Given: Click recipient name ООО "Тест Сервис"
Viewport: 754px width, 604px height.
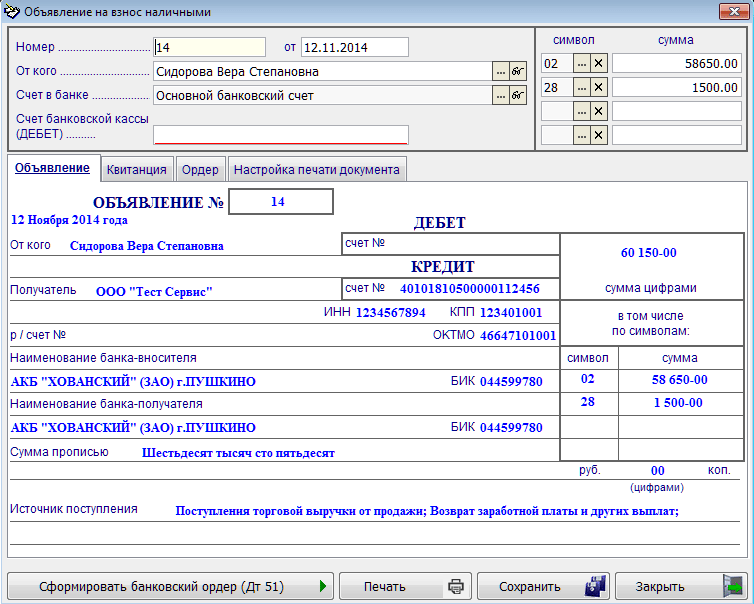Looking at the screenshot, I should click(x=154, y=291).
